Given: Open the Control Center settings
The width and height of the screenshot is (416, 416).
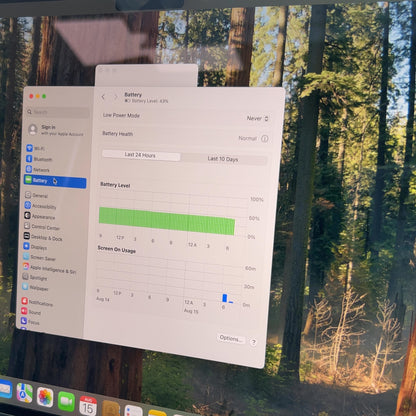Looking at the screenshot, I should tap(42, 227).
